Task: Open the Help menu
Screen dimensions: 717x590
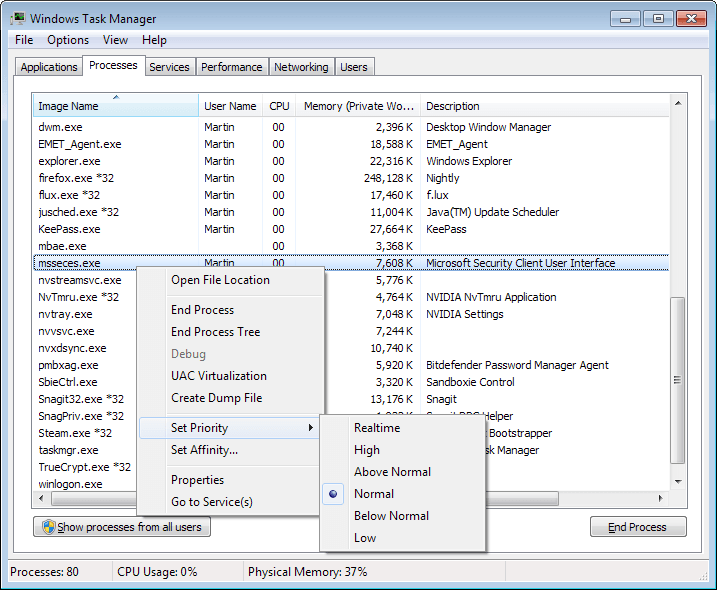Action: pos(154,40)
